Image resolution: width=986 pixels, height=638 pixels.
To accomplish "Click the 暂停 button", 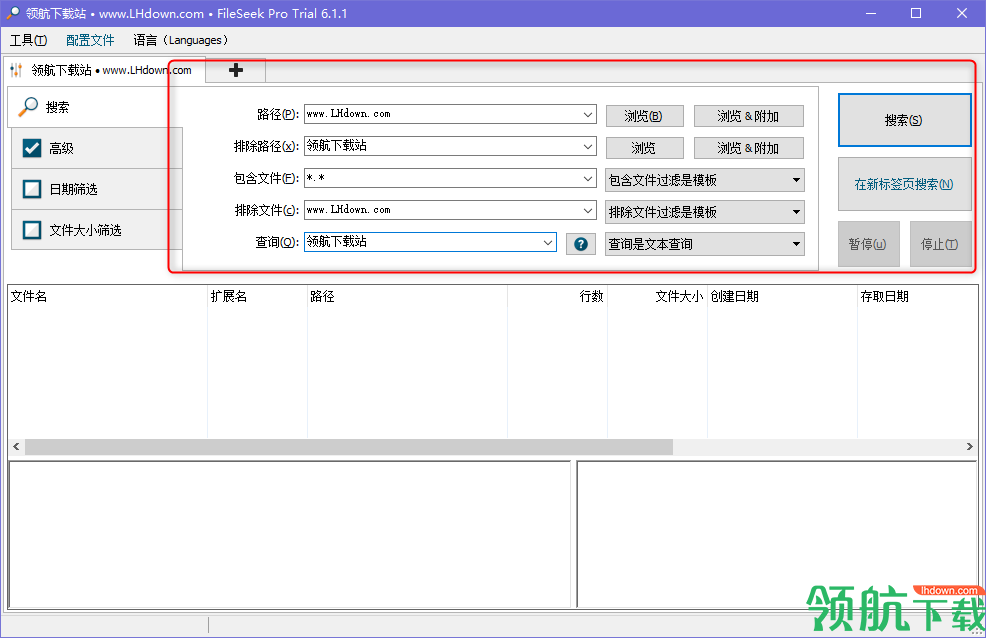I will coord(868,244).
